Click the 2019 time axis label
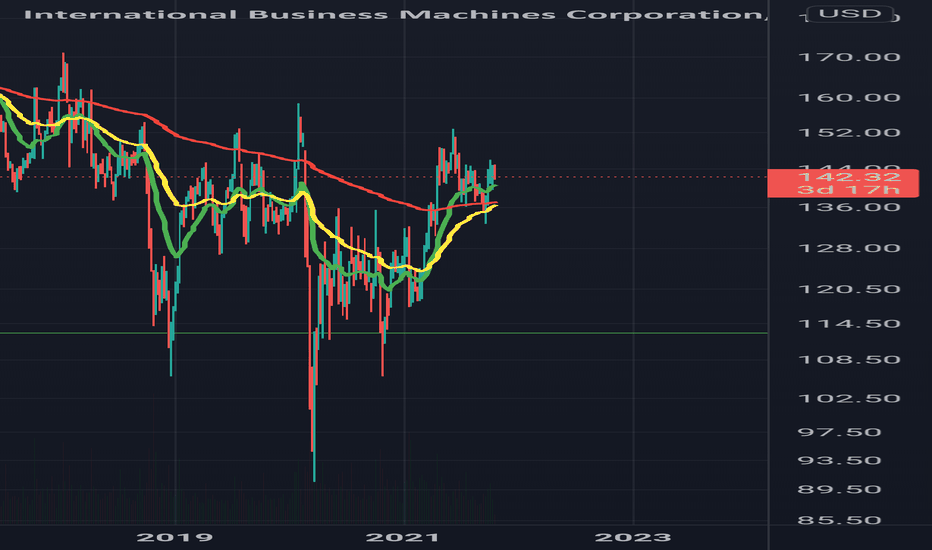The image size is (932, 550). pos(175,538)
